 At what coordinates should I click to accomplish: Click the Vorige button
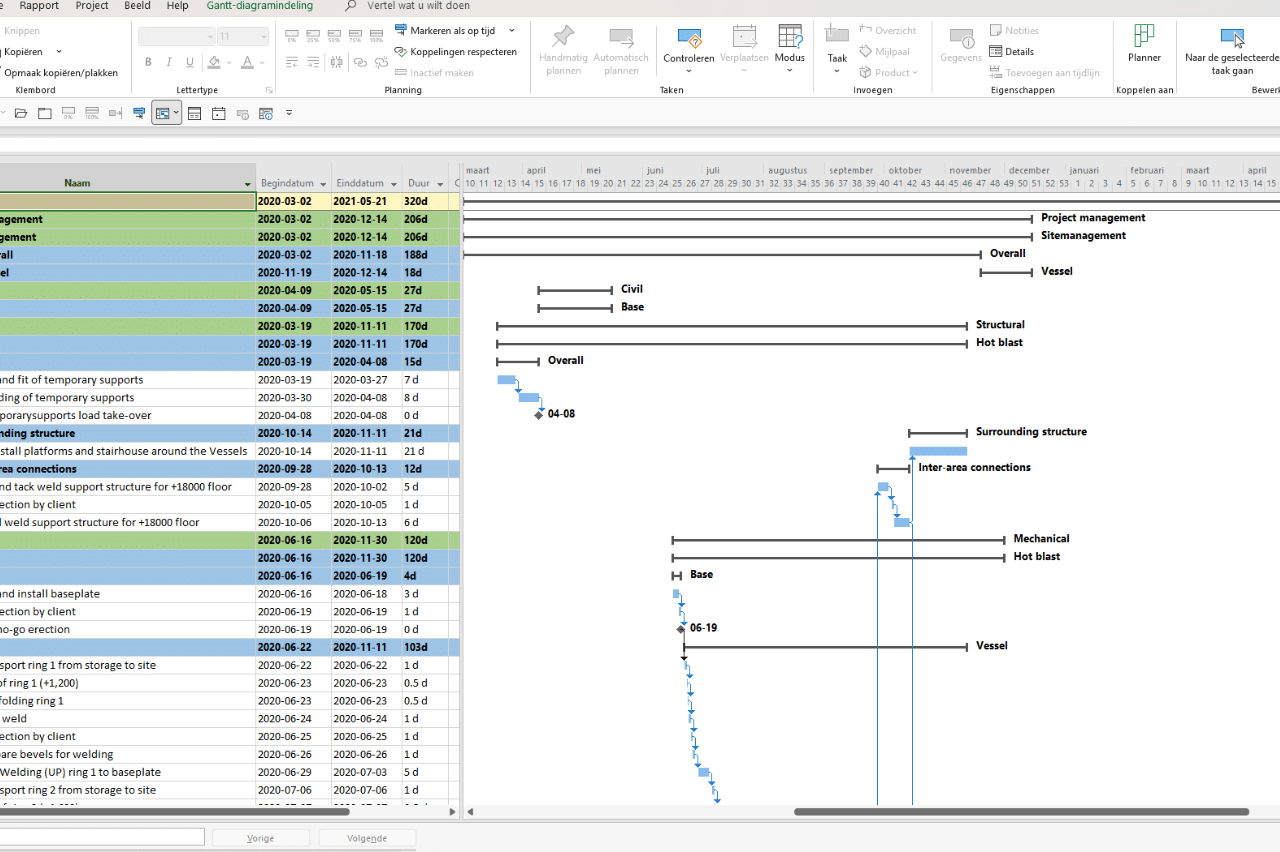(x=261, y=837)
